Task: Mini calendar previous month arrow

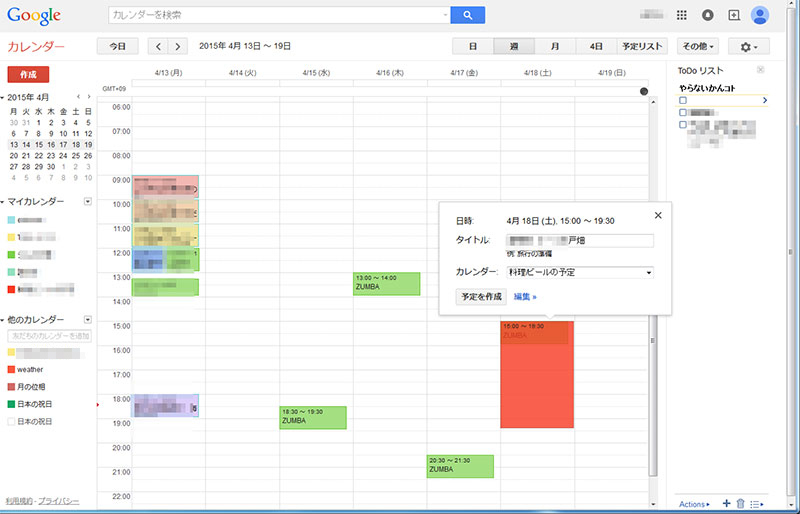Action: (78, 96)
